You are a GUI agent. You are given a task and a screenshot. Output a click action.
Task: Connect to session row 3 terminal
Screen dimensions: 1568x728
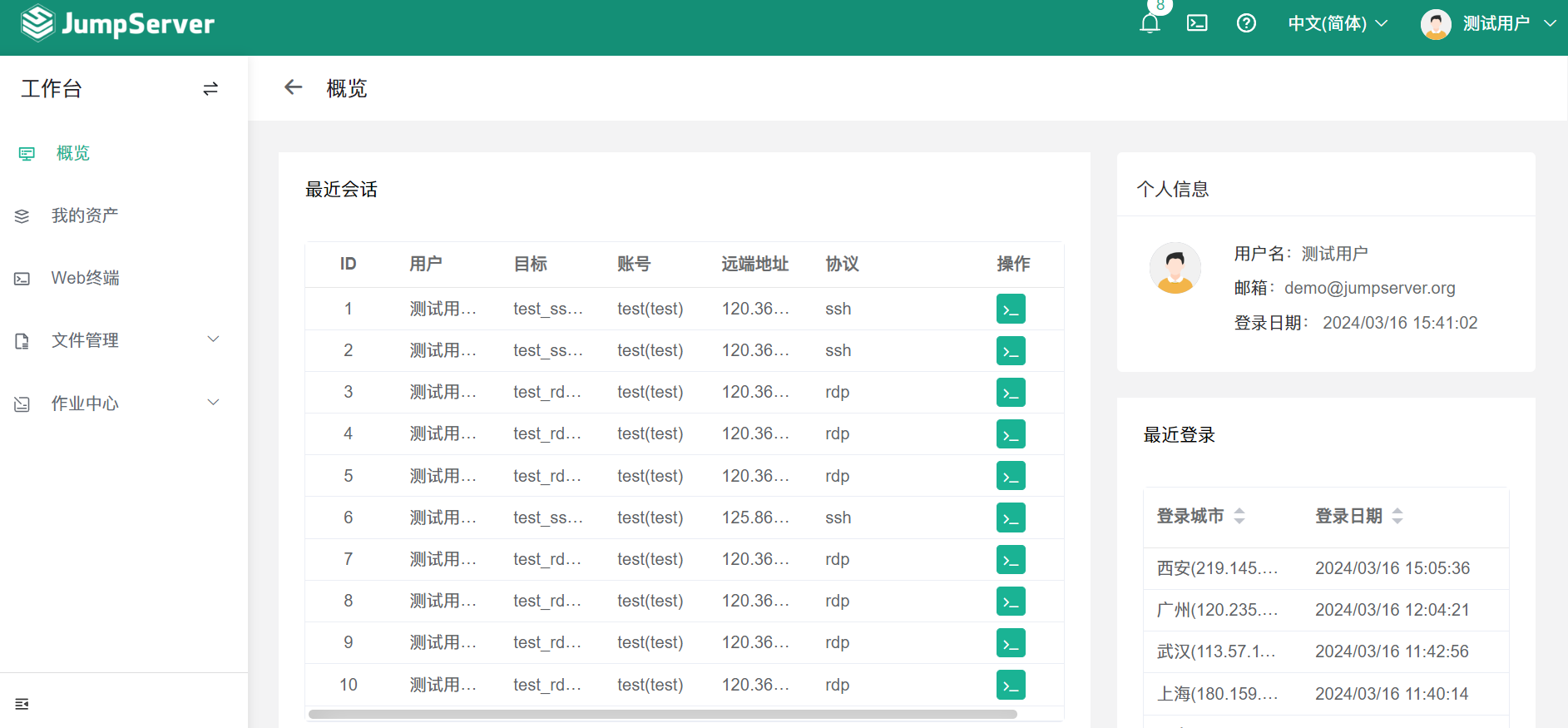1011,392
